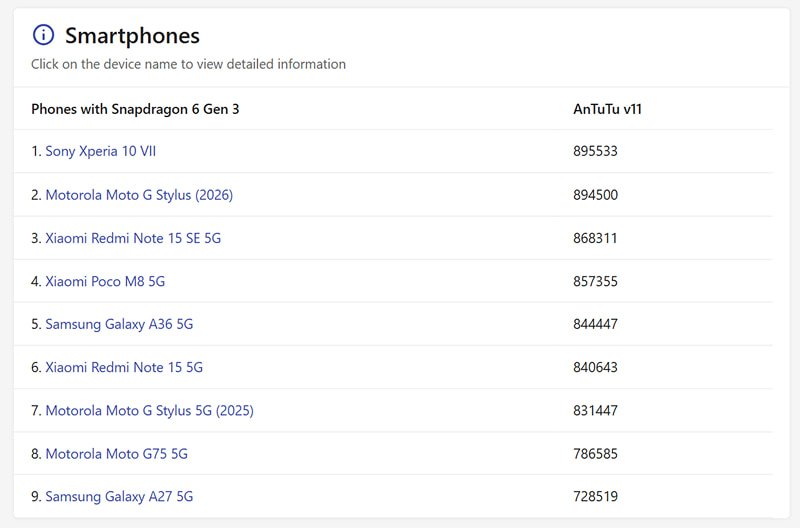Select the score 895533
This screenshot has width=800, height=528.
pos(595,151)
